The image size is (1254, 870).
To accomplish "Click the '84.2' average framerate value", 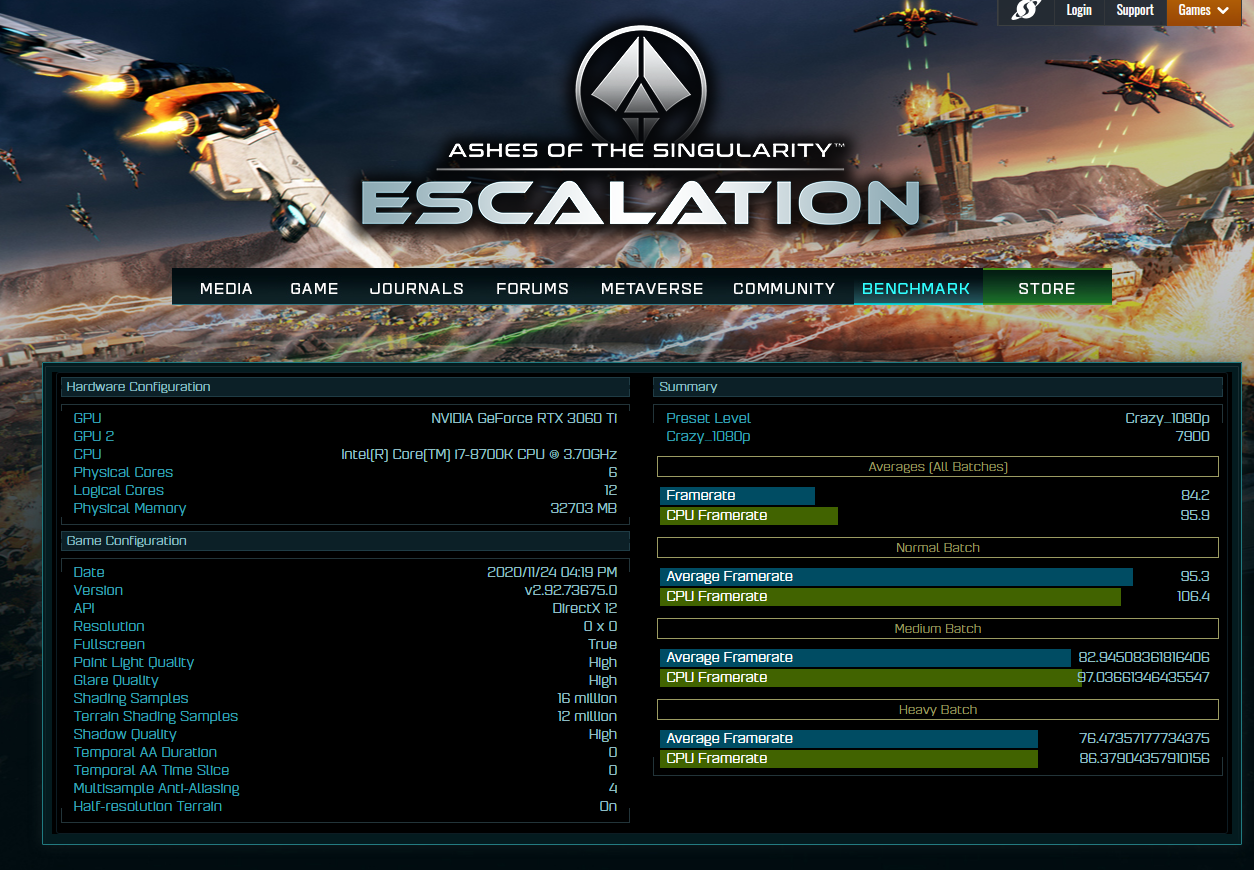I will 1195,496.
